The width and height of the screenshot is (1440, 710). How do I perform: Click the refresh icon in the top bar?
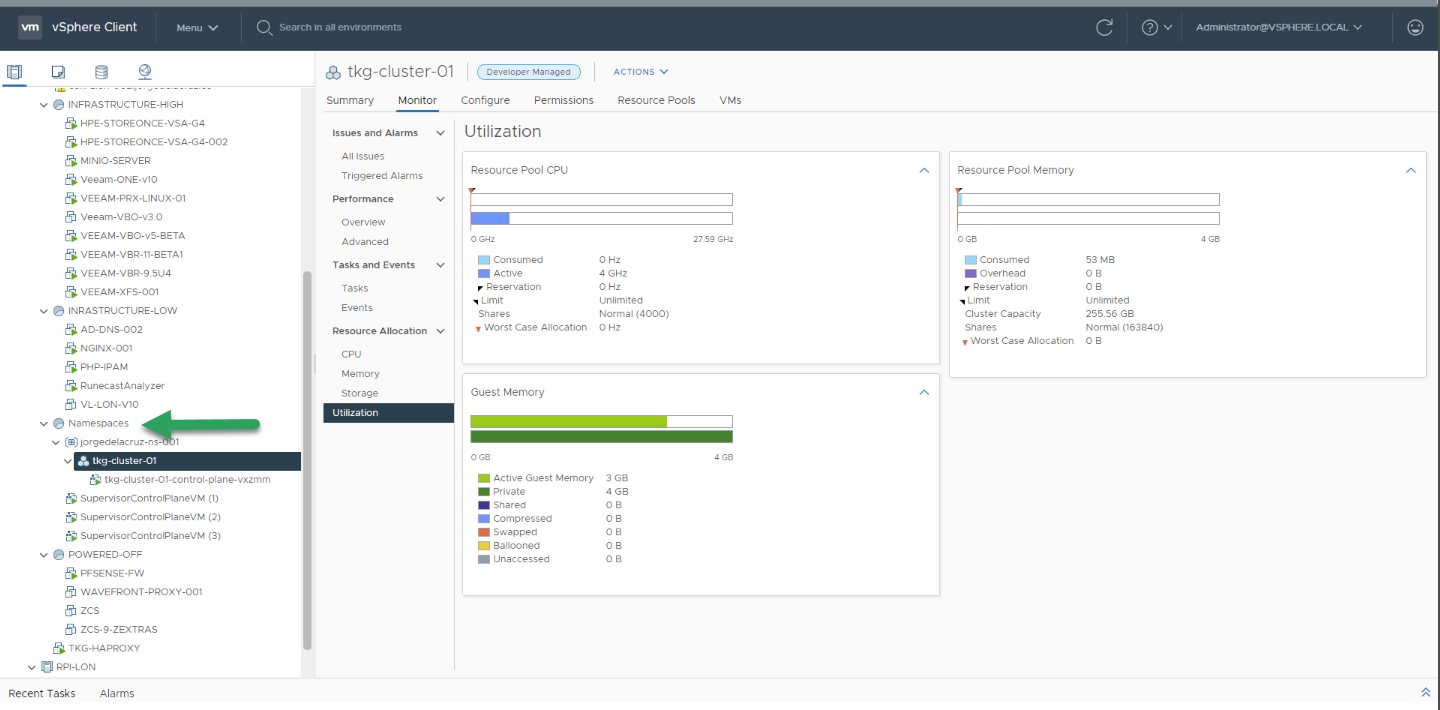point(1105,27)
